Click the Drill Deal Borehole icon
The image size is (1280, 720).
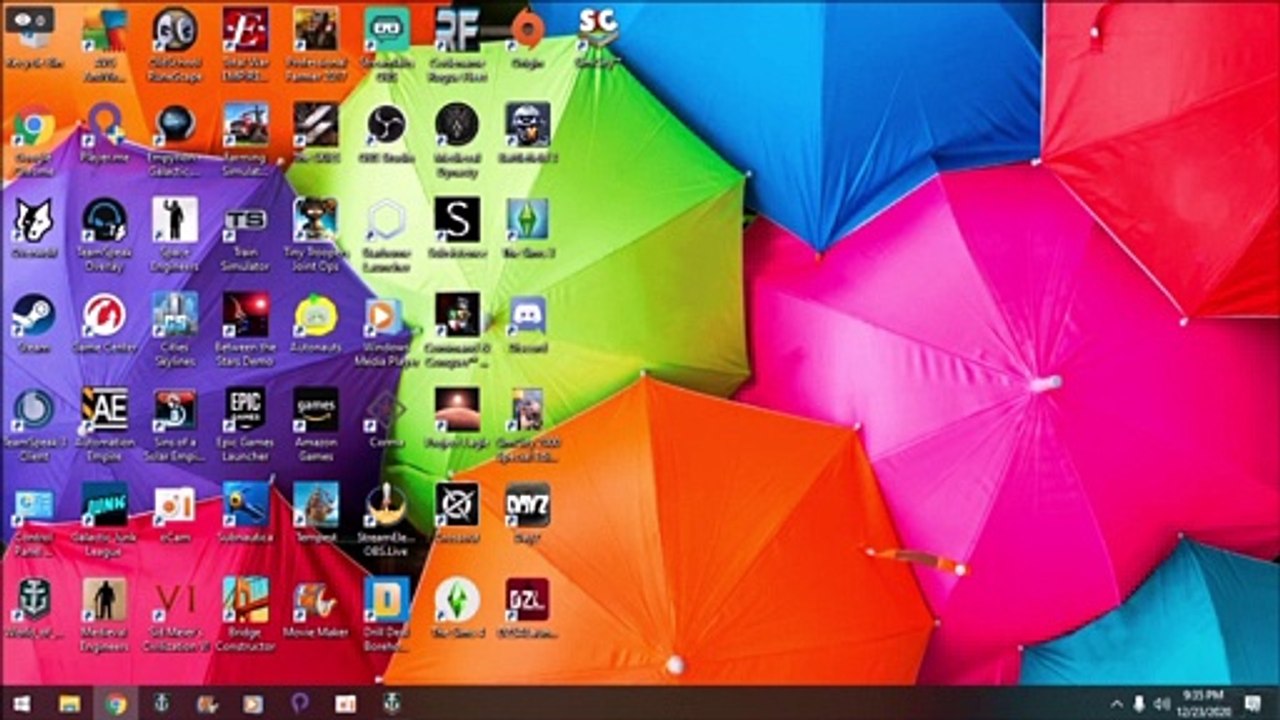pos(386,615)
